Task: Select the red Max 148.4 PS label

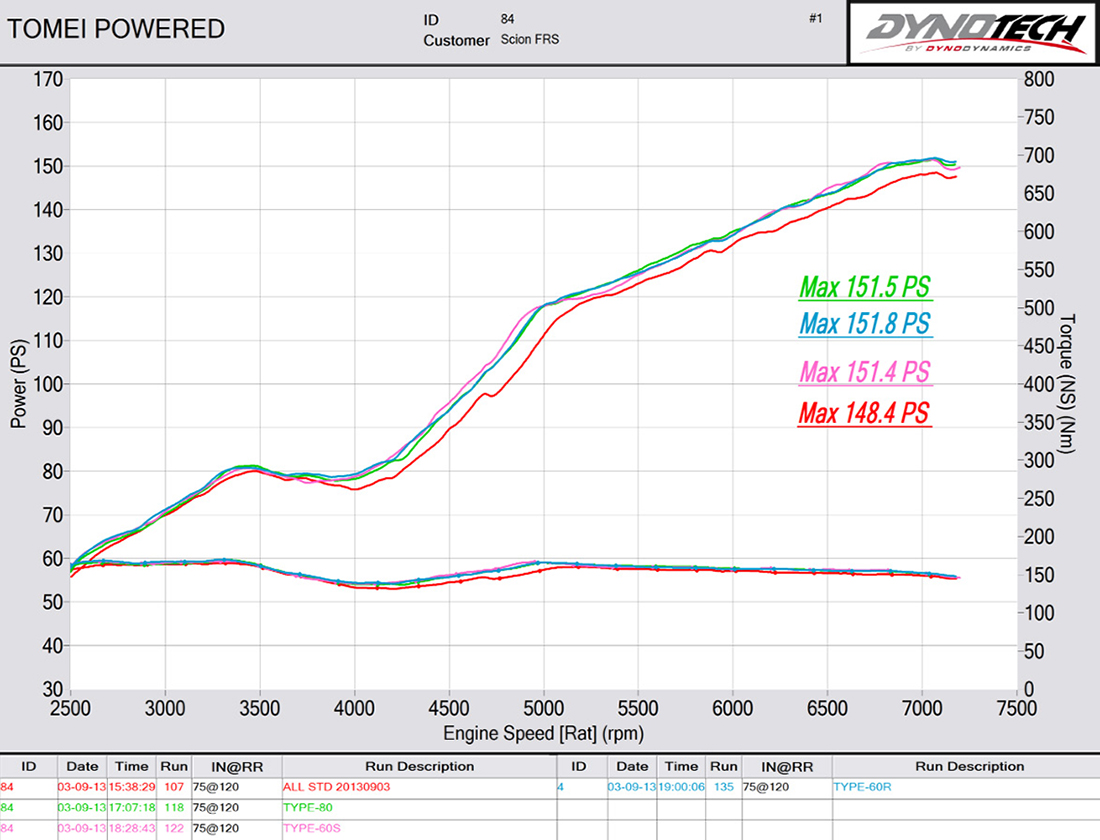Action: tap(865, 412)
